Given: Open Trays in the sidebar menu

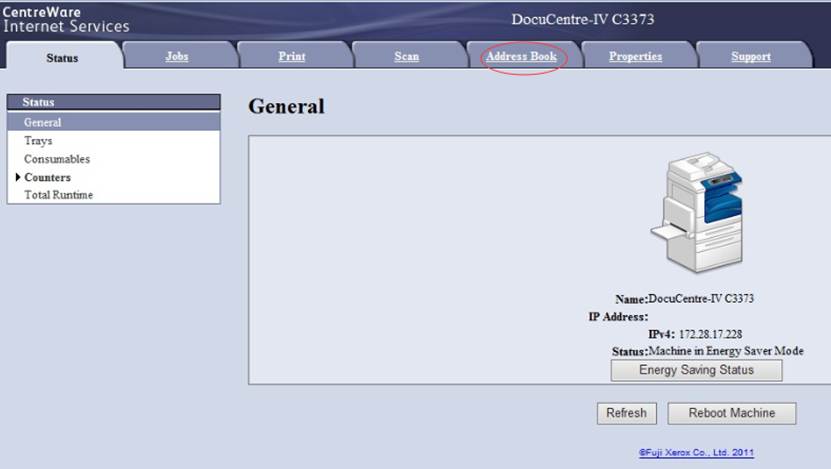Looking at the screenshot, I should point(38,141).
